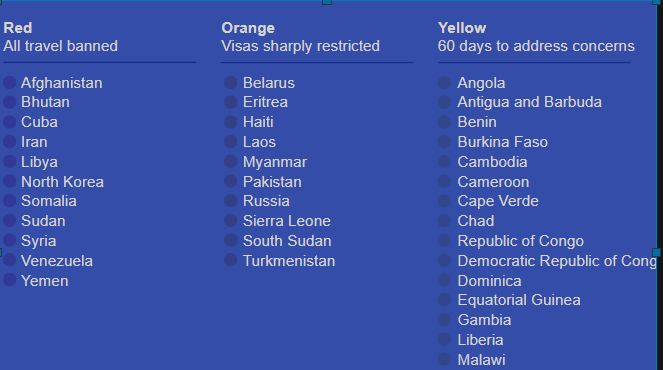Click the dot next to Malawi
Image resolution: width=663 pixels, height=370 pixels.
click(444, 359)
